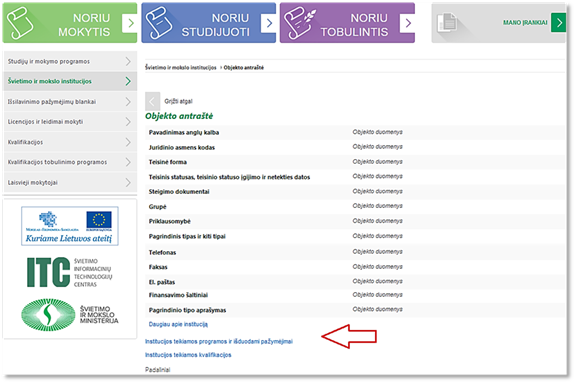The image size is (575, 383).
Task: Click the Kuriame Lietuvos ateitį EU logo
Action: coord(70,226)
